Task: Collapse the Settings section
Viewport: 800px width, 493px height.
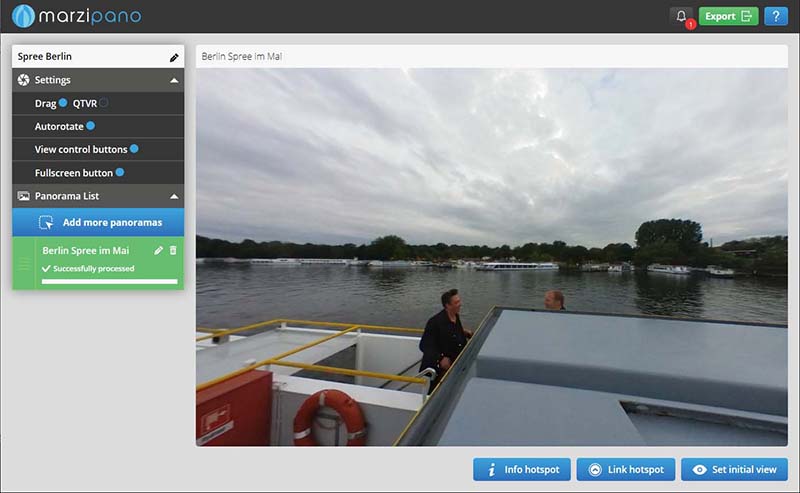Action: coord(174,81)
